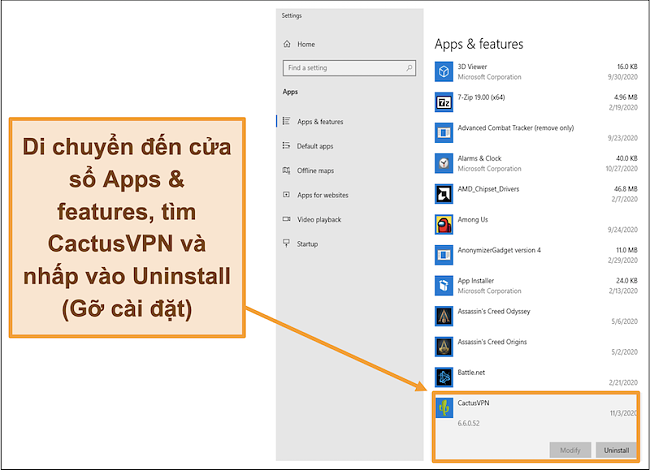The width and height of the screenshot is (650, 470).
Task: Open Home in Settings sidebar
Action: (306, 44)
